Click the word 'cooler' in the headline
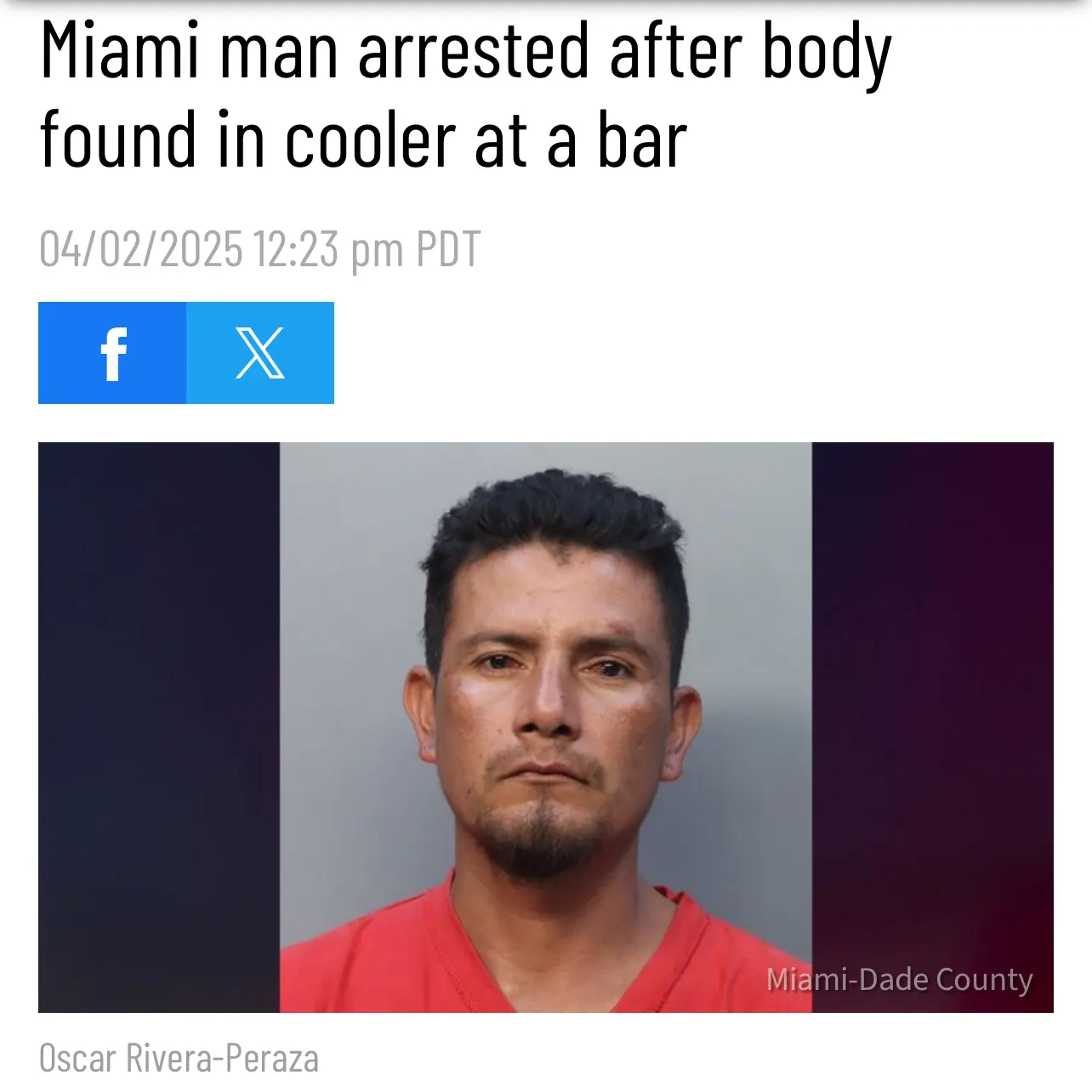 click(370, 139)
